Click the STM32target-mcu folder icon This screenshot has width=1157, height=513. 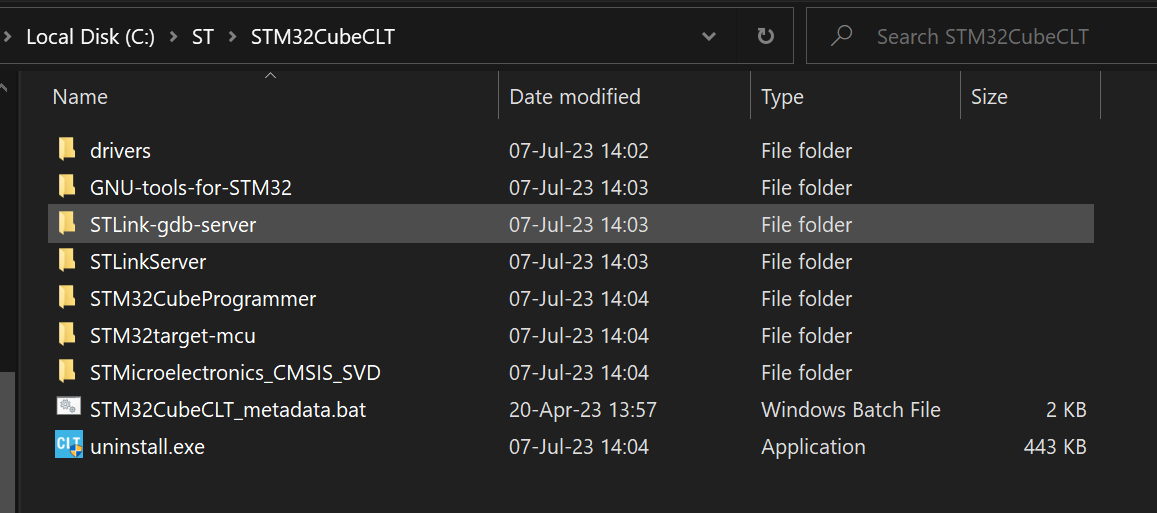[67, 335]
